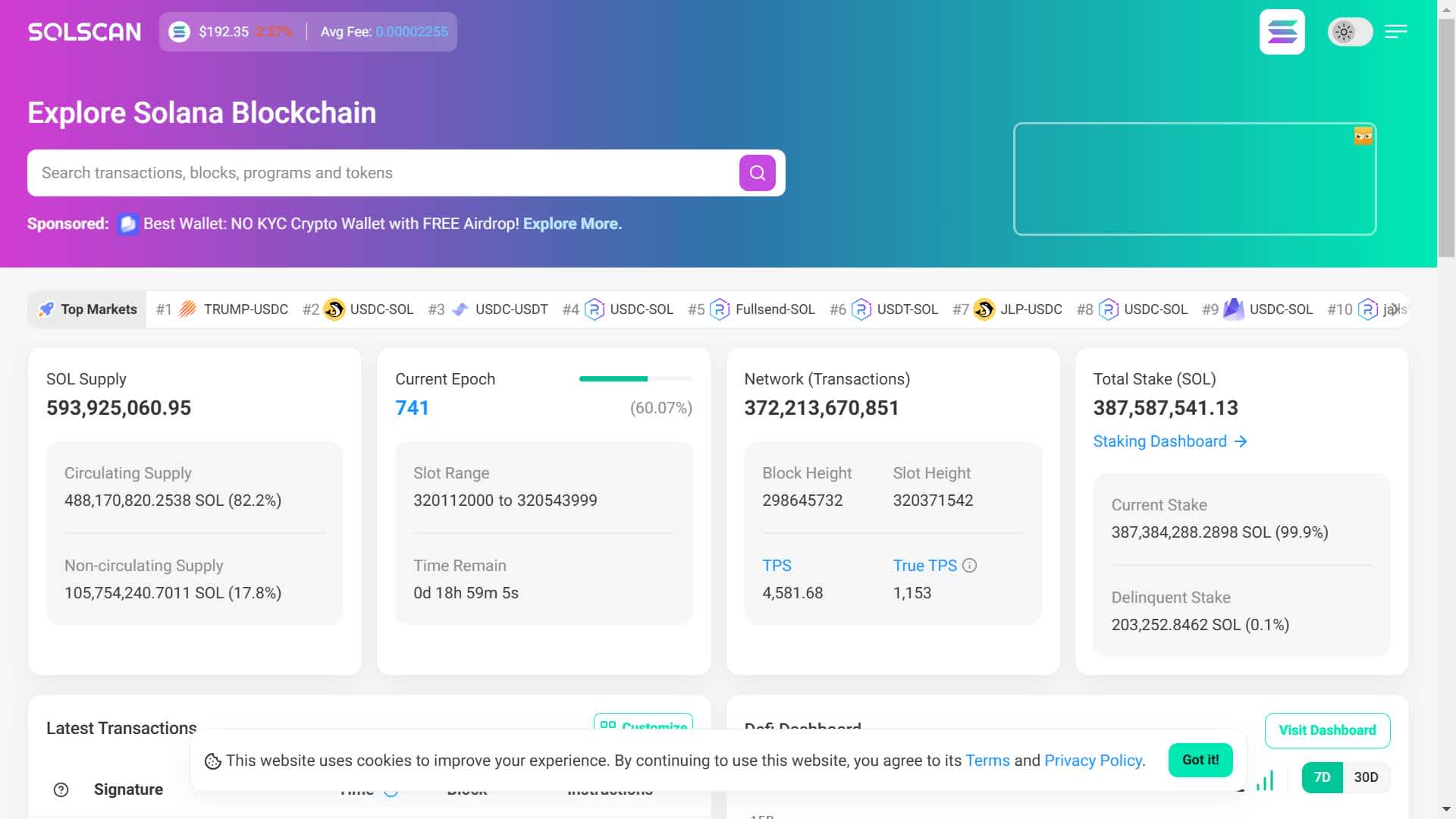Toggle the light/dark theme switch
Screen dimensions: 1456x819
point(1350,32)
